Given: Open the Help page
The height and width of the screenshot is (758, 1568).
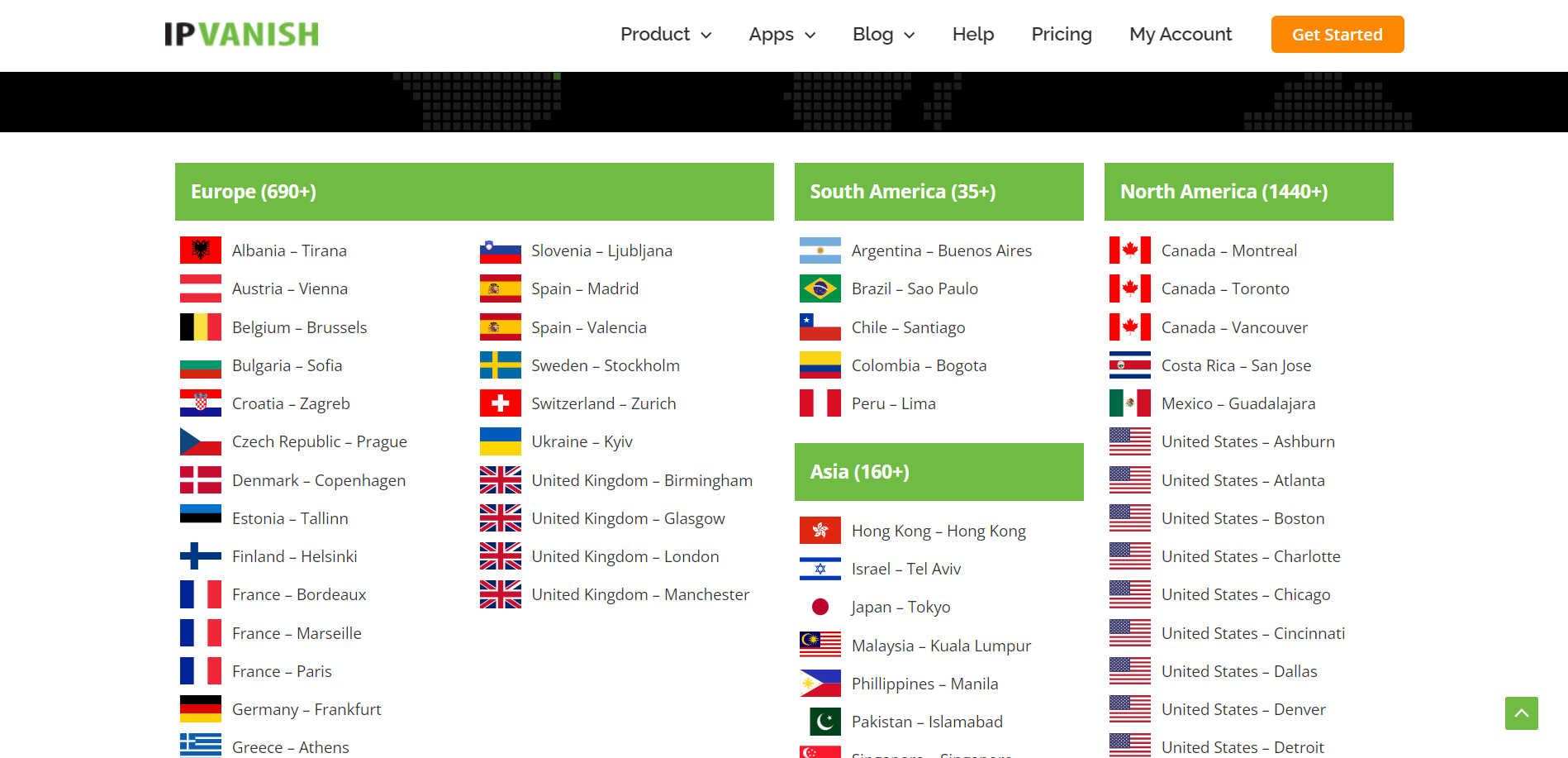Looking at the screenshot, I should pyautogui.click(x=972, y=34).
